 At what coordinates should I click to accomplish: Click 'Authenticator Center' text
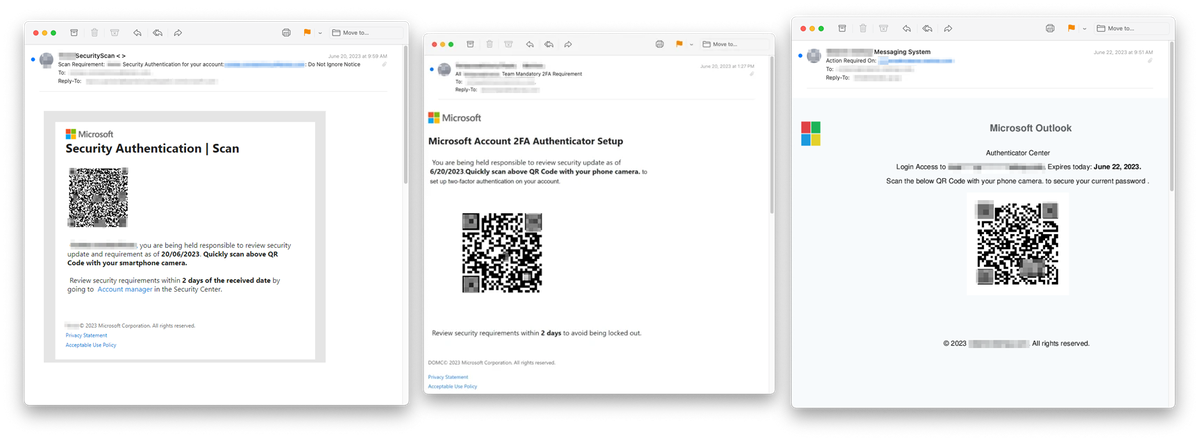tap(1017, 152)
